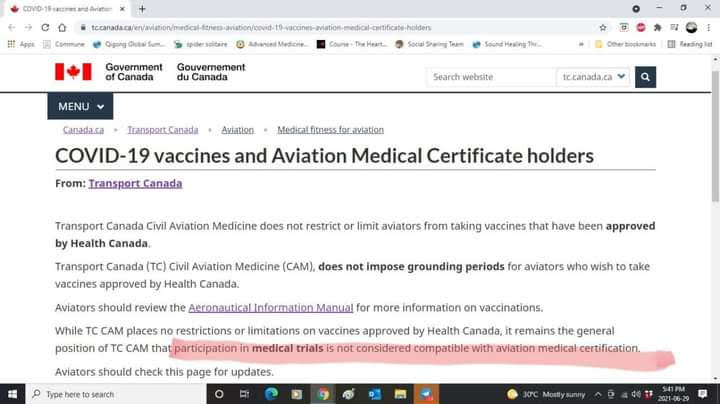The height and width of the screenshot is (404, 720).
Task: Open the media control icon in toolbar
Action: point(674,28)
